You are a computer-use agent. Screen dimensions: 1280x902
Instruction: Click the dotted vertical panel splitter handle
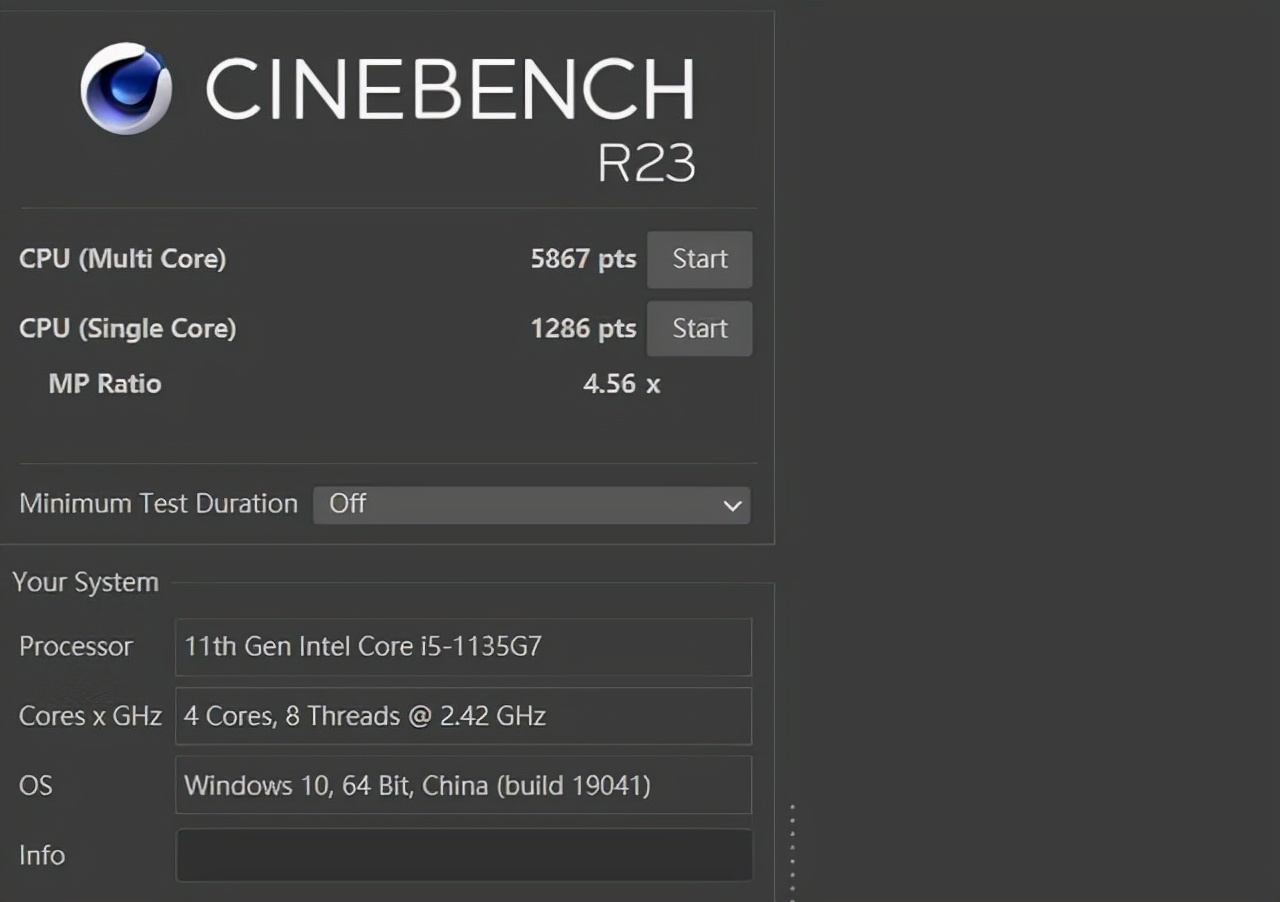[x=792, y=850]
